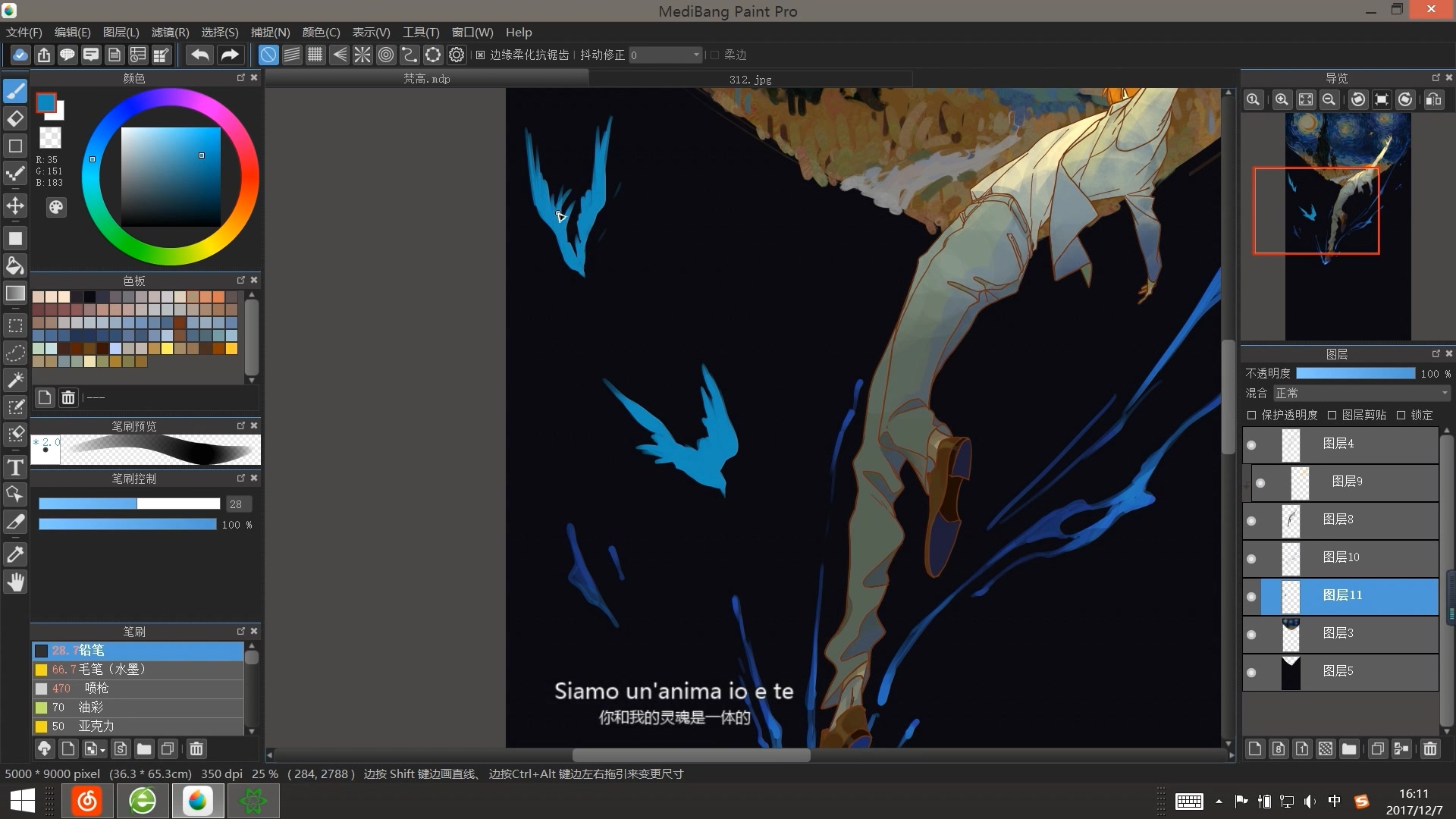Open 滤镜(R) filter menu
Image resolution: width=1456 pixels, height=819 pixels.
(x=170, y=32)
